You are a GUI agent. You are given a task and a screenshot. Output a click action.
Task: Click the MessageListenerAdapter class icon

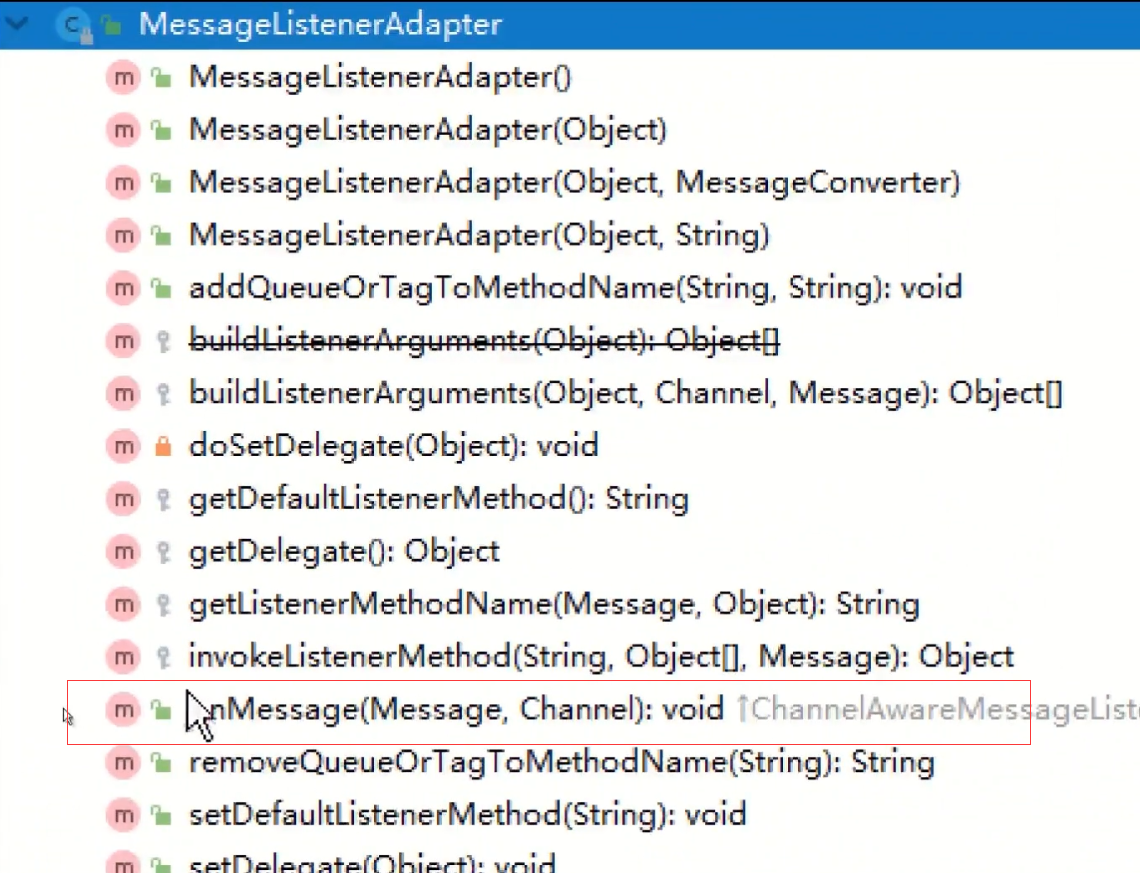tap(73, 25)
